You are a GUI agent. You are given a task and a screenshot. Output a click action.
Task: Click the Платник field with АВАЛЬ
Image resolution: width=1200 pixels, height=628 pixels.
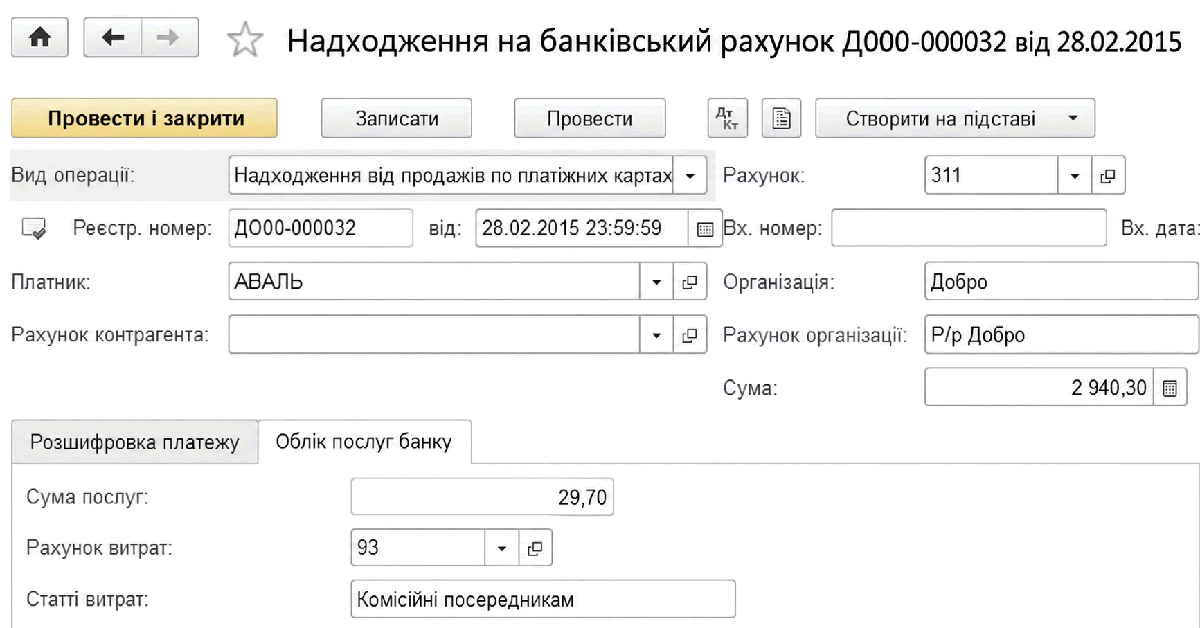click(435, 282)
